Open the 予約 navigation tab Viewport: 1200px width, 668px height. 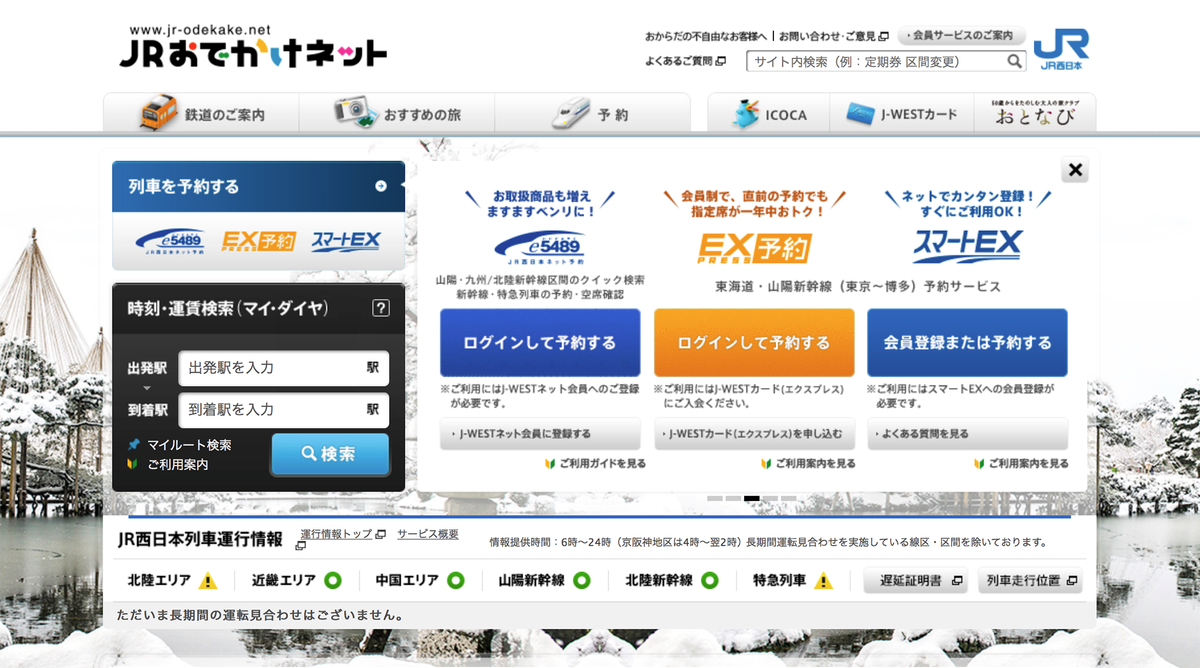click(x=592, y=114)
